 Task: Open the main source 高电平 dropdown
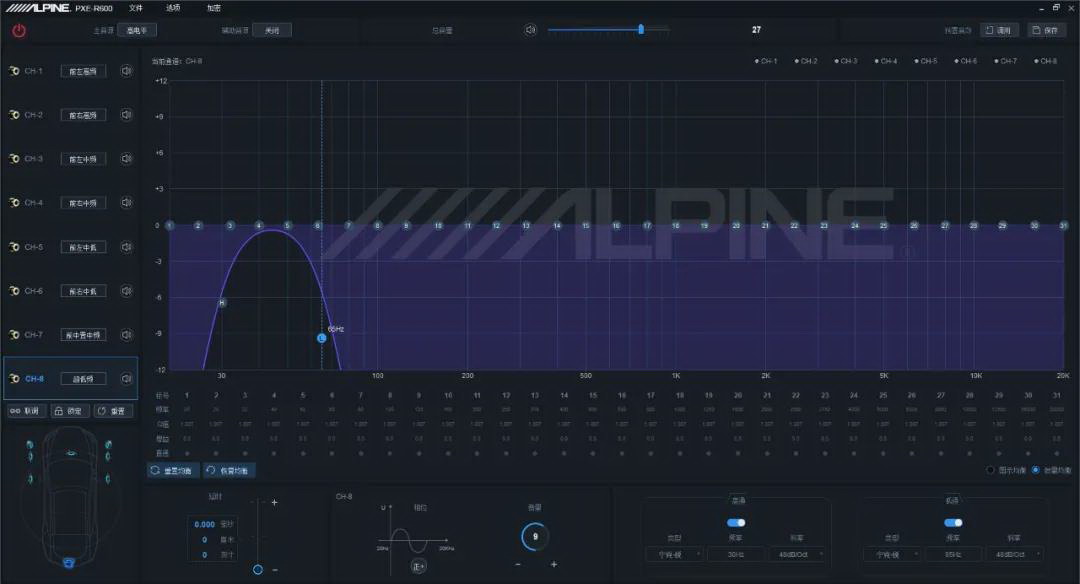click(137, 30)
